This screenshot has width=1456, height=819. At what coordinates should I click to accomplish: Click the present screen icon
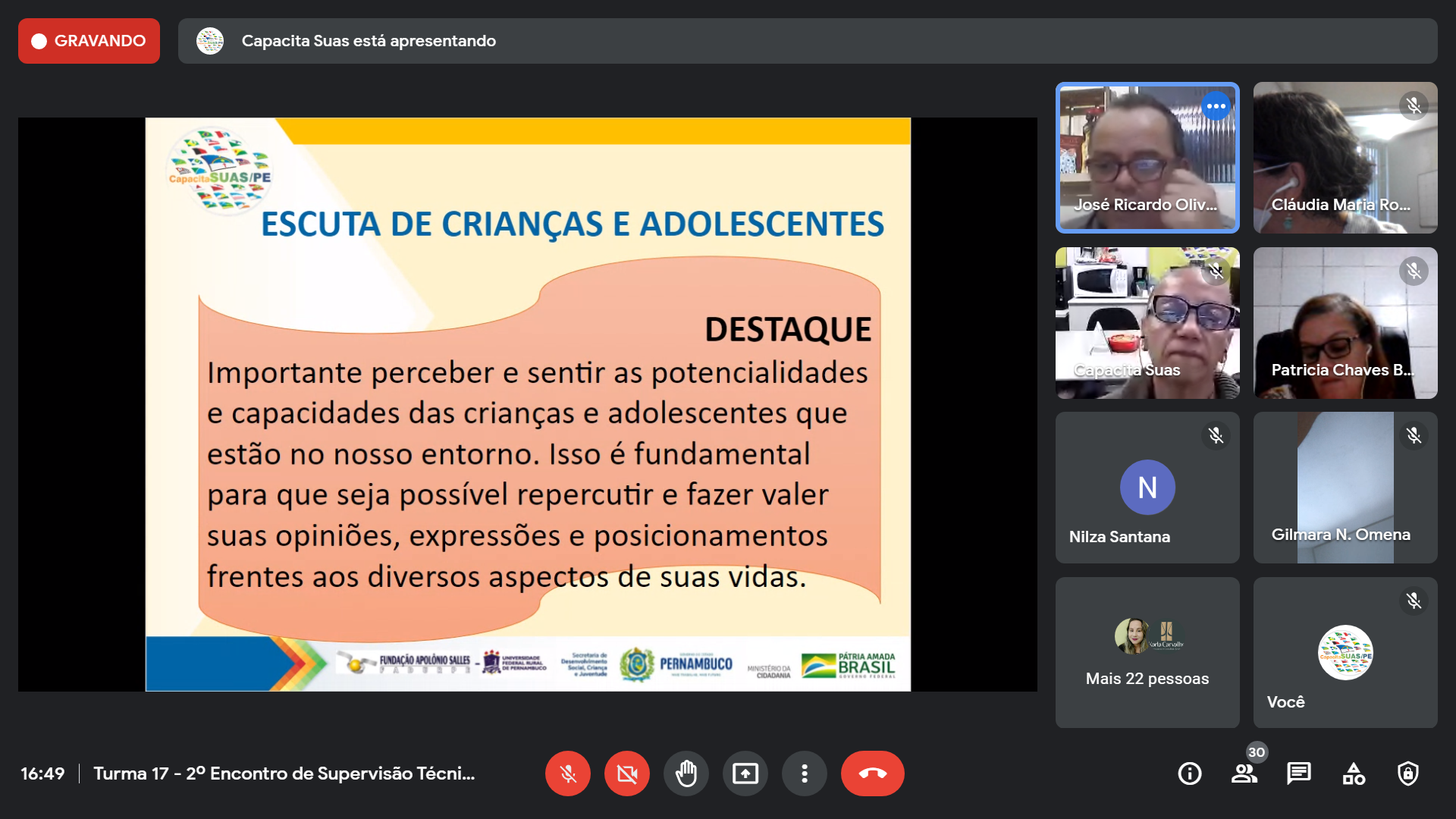click(745, 773)
